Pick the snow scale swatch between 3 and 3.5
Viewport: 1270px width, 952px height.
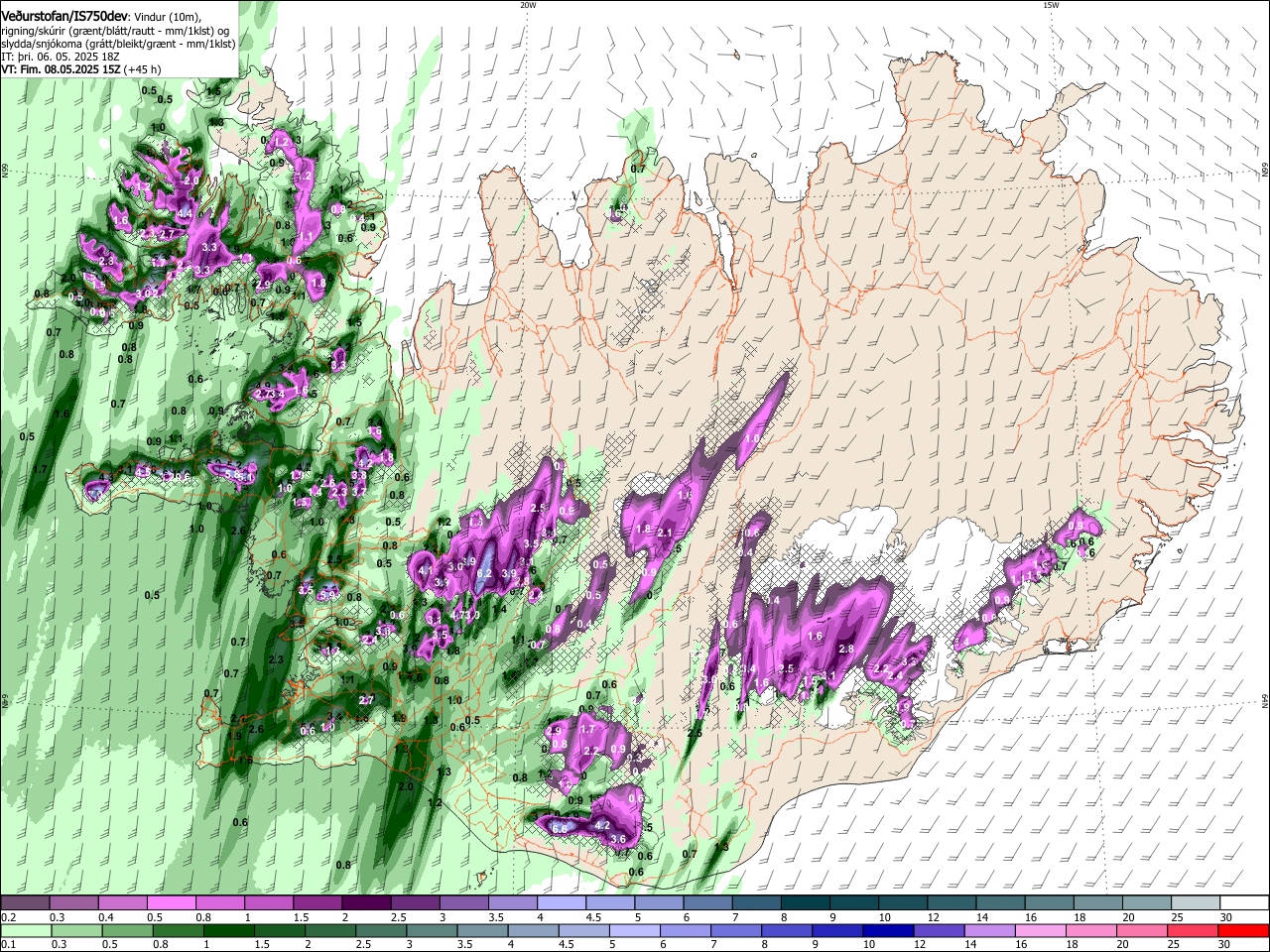(x=463, y=903)
